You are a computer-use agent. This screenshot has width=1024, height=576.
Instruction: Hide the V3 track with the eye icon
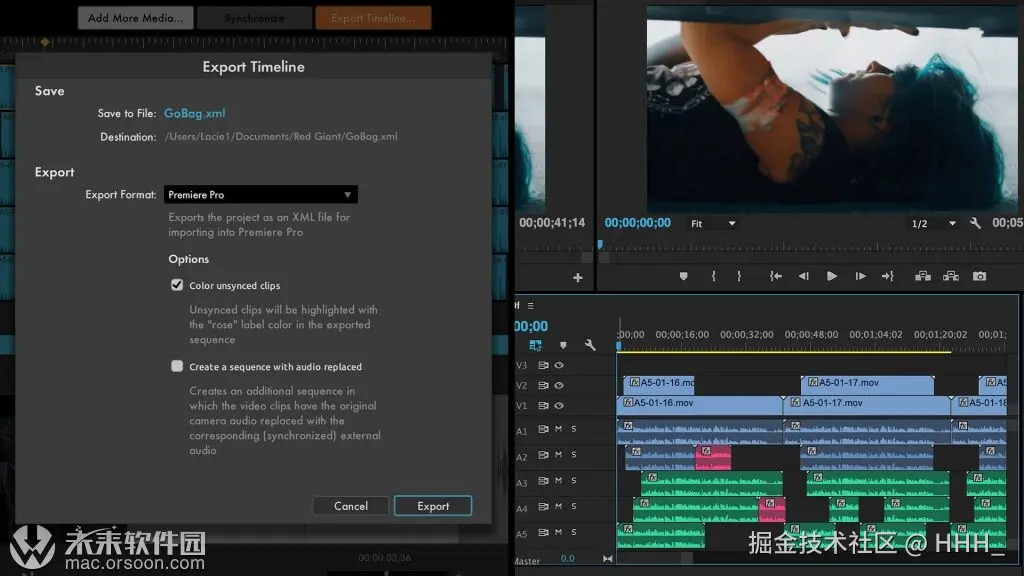click(559, 365)
